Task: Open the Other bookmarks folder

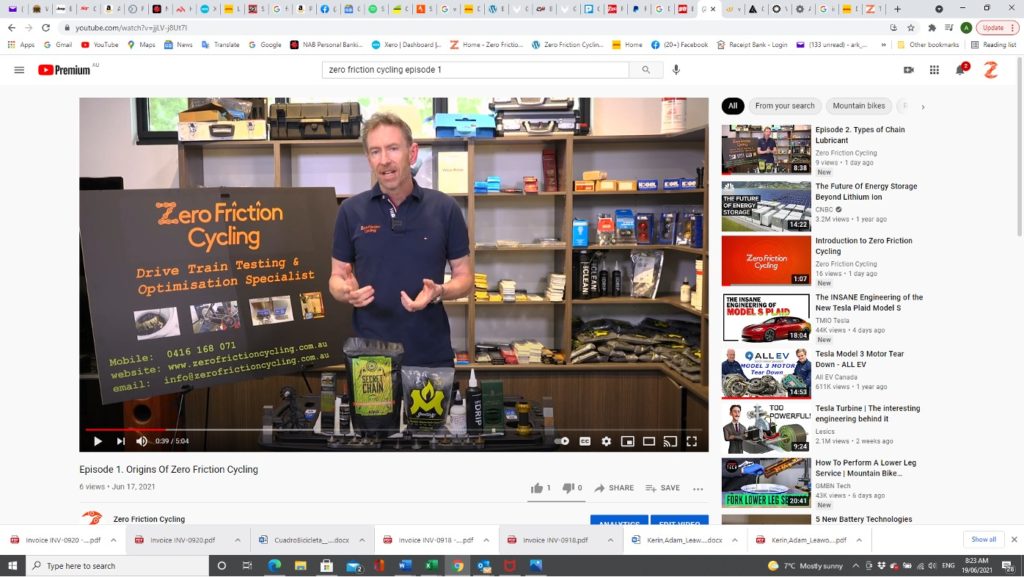Action: [x=928, y=45]
